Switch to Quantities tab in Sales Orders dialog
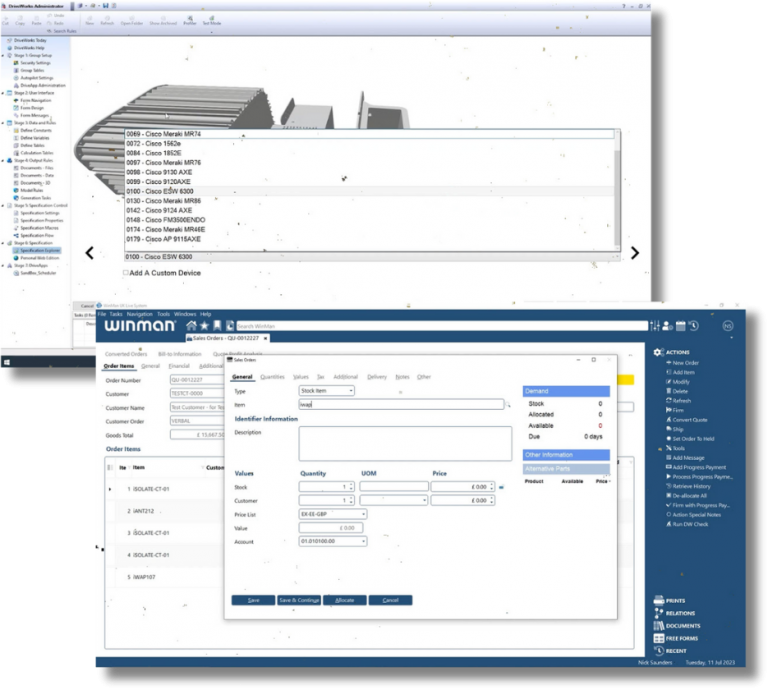The height and width of the screenshot is (690, 768). [x=272, y=377]
